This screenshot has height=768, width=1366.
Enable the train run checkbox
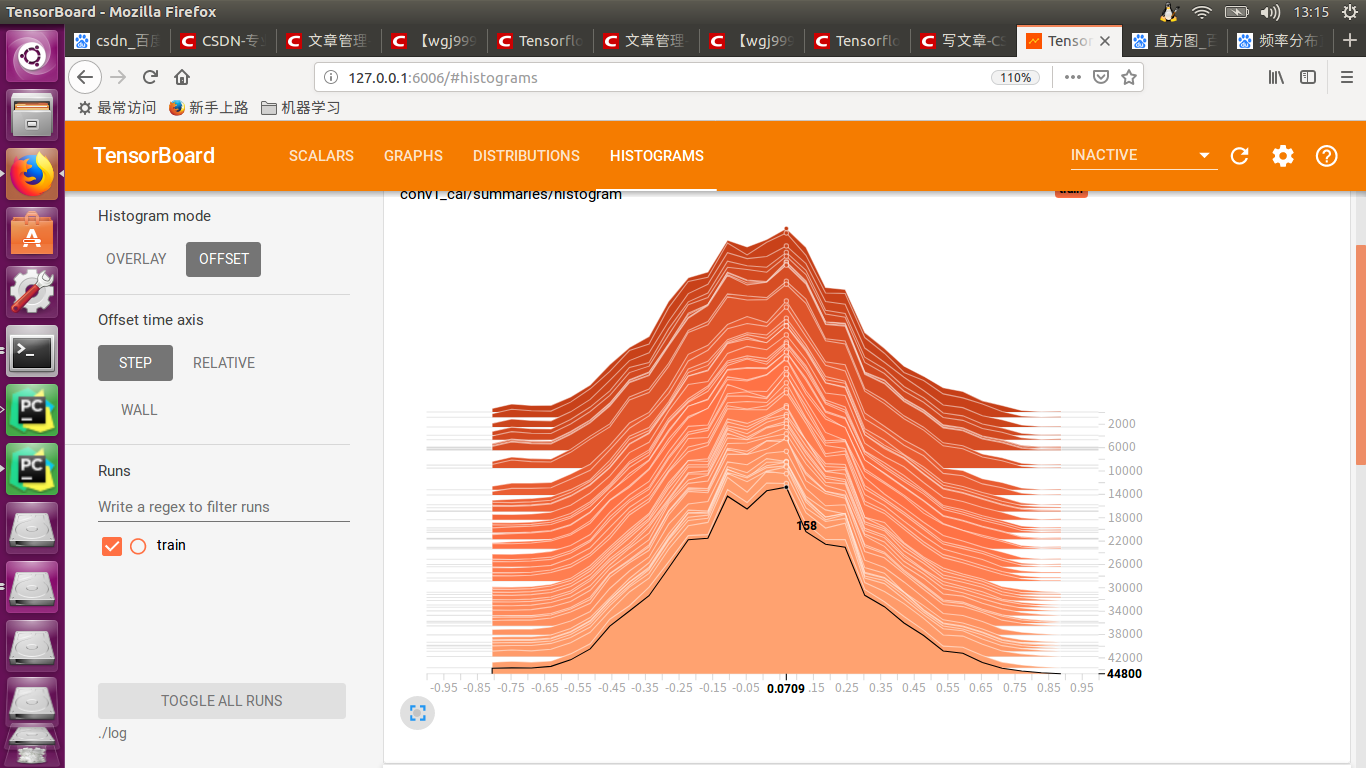coord(111,545)
